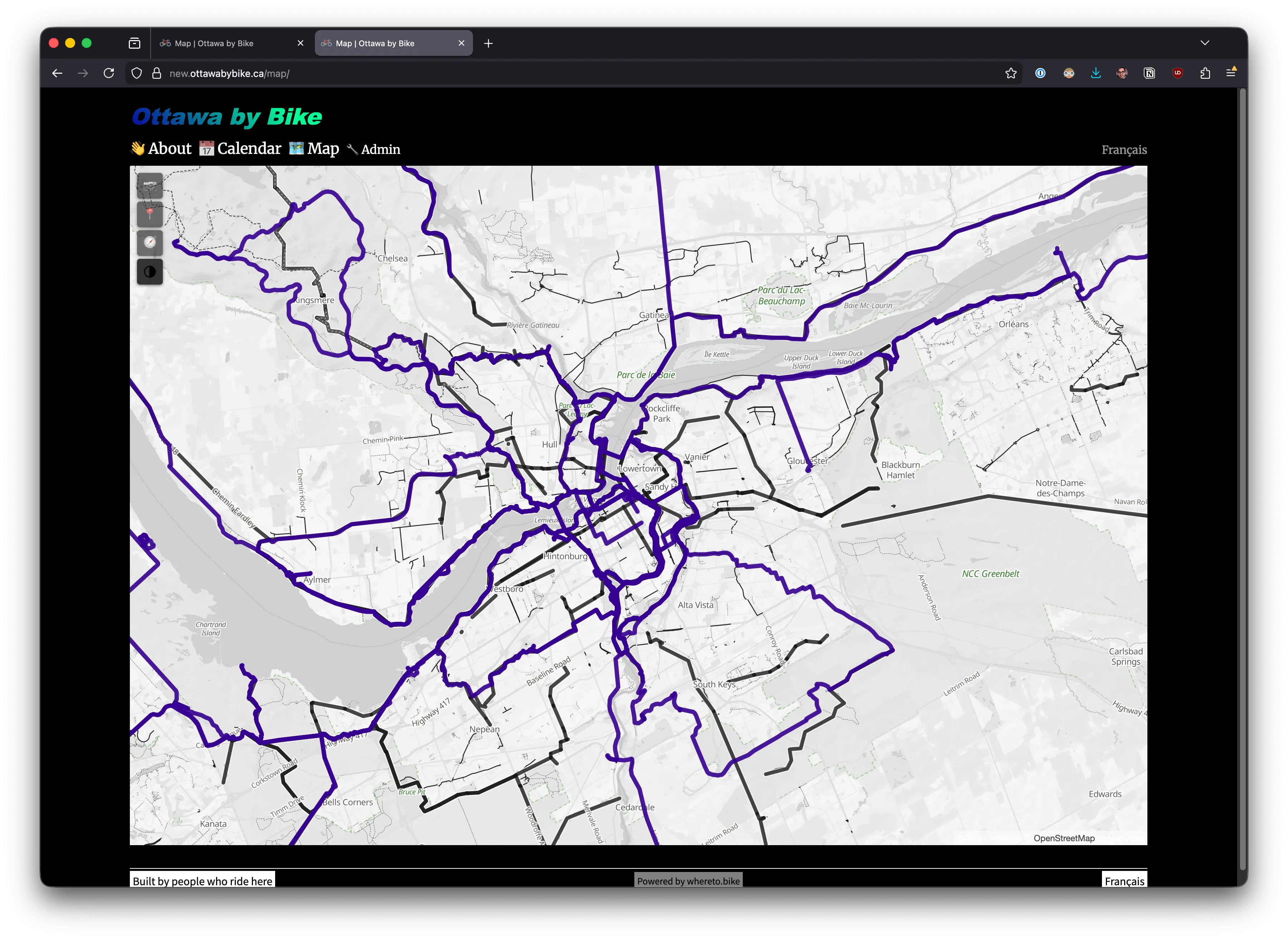
Task: Toggle tracking protection via the shield
Action: pos(136,73)
